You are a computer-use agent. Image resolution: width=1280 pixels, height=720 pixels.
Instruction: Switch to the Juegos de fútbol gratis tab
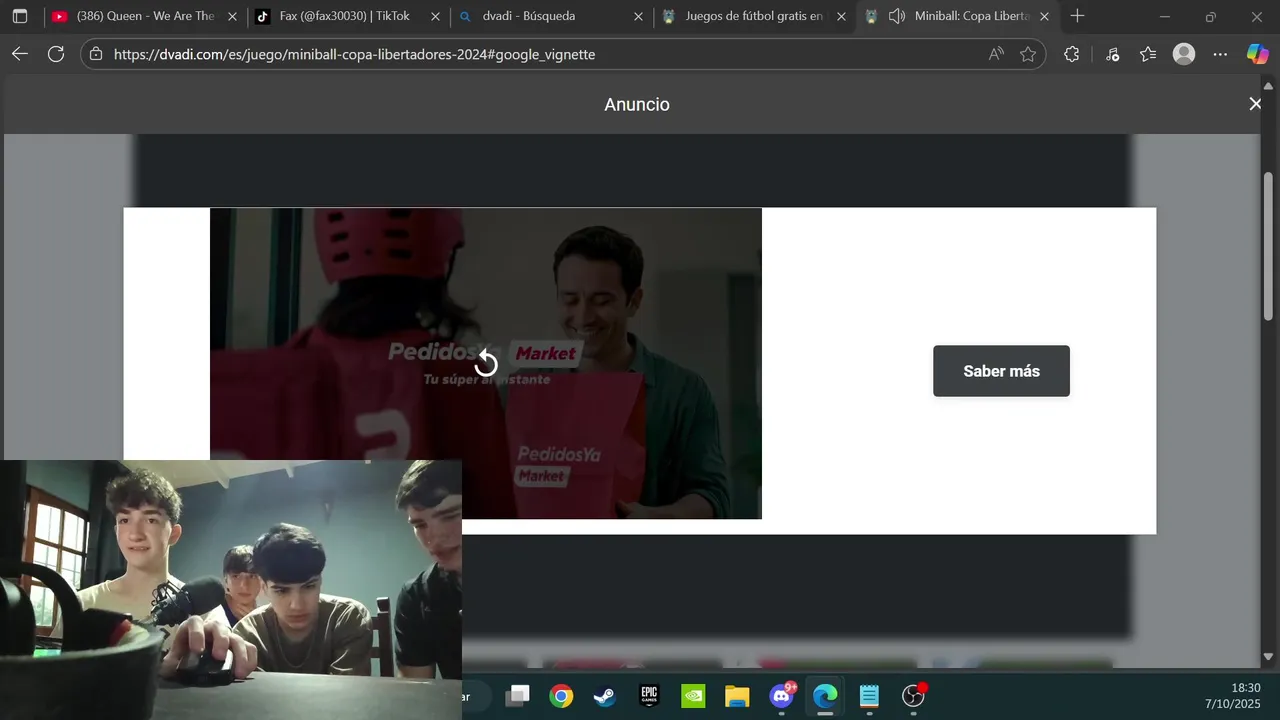pyautogui.click(x=753, y=17)
